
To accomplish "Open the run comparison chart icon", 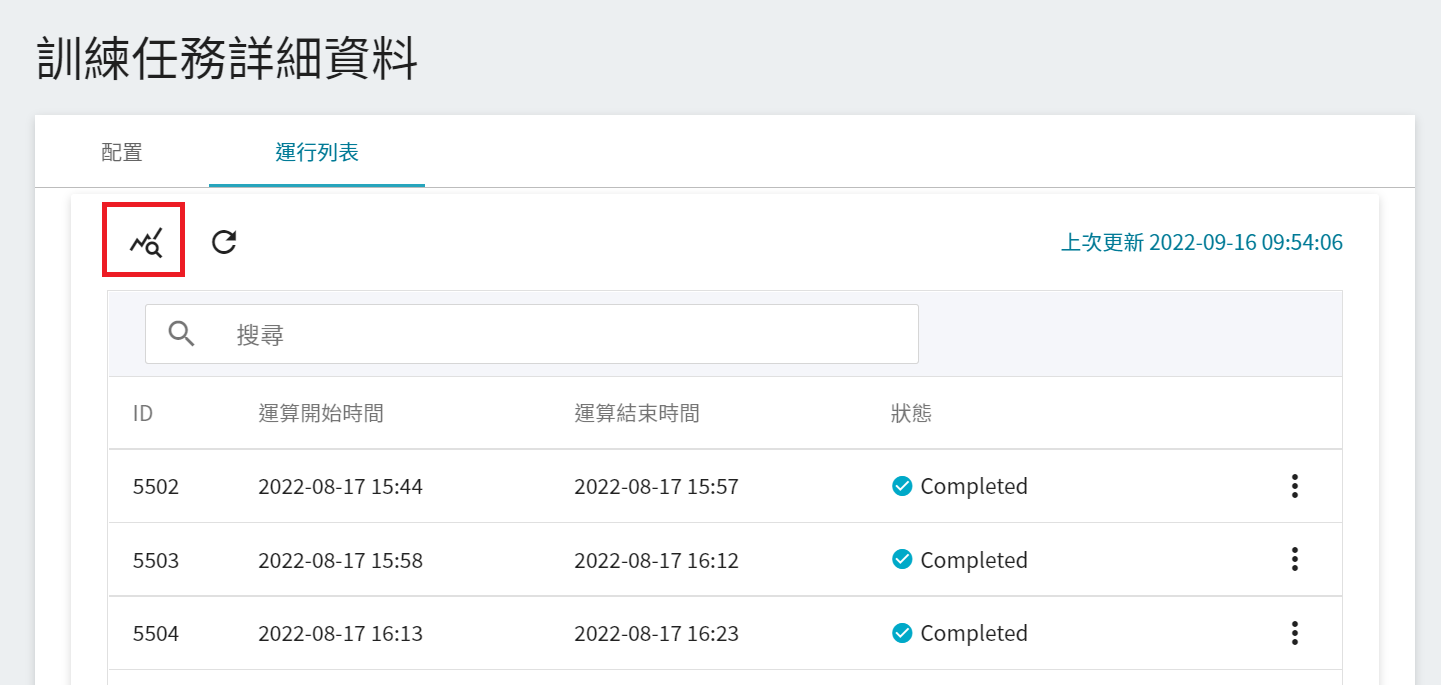I will click(x=144, y=241).
